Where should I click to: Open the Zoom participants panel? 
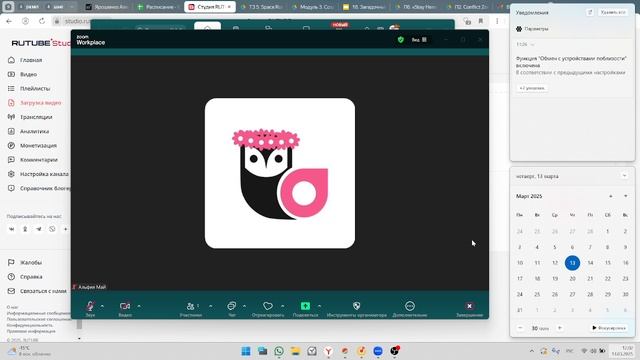191,309
